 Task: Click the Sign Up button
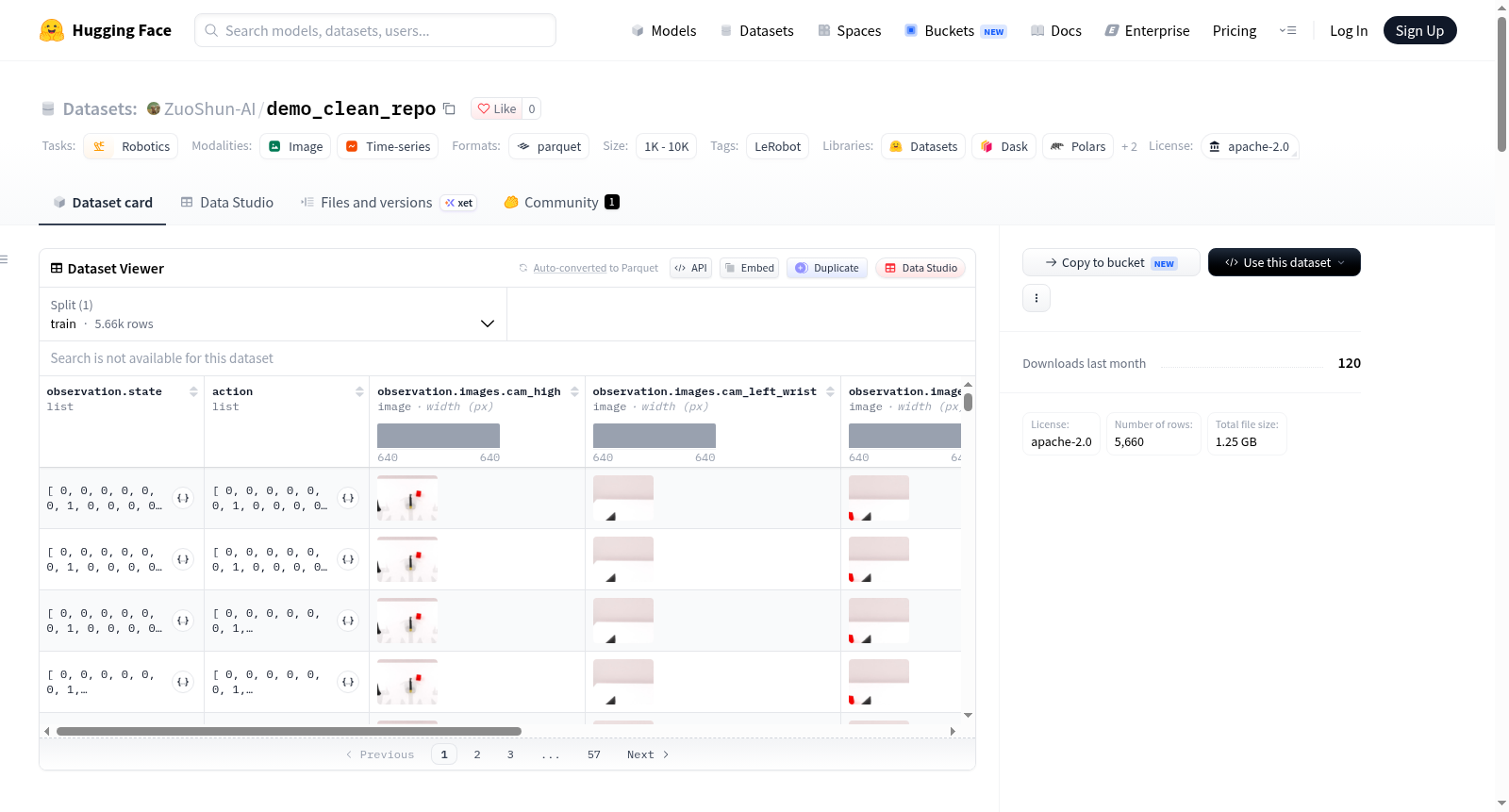[1419, 31]
